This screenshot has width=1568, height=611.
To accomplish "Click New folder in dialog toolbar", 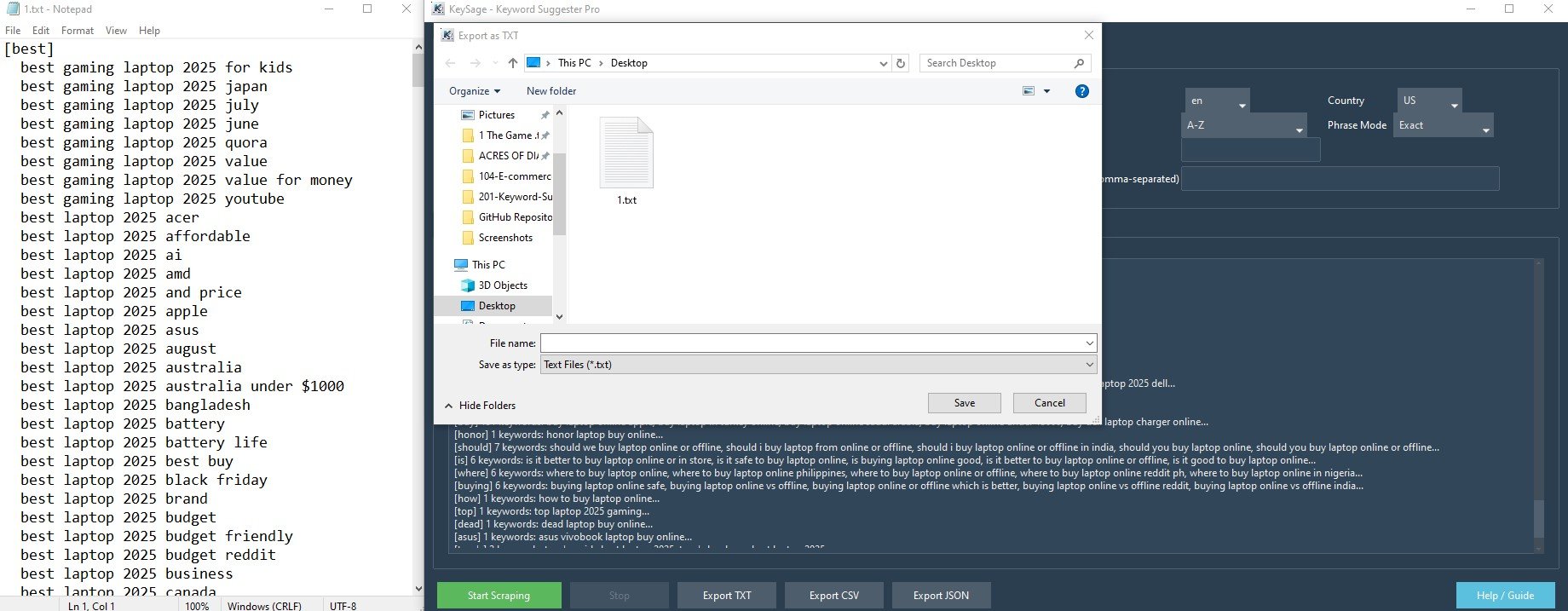I will coord(551,91).
